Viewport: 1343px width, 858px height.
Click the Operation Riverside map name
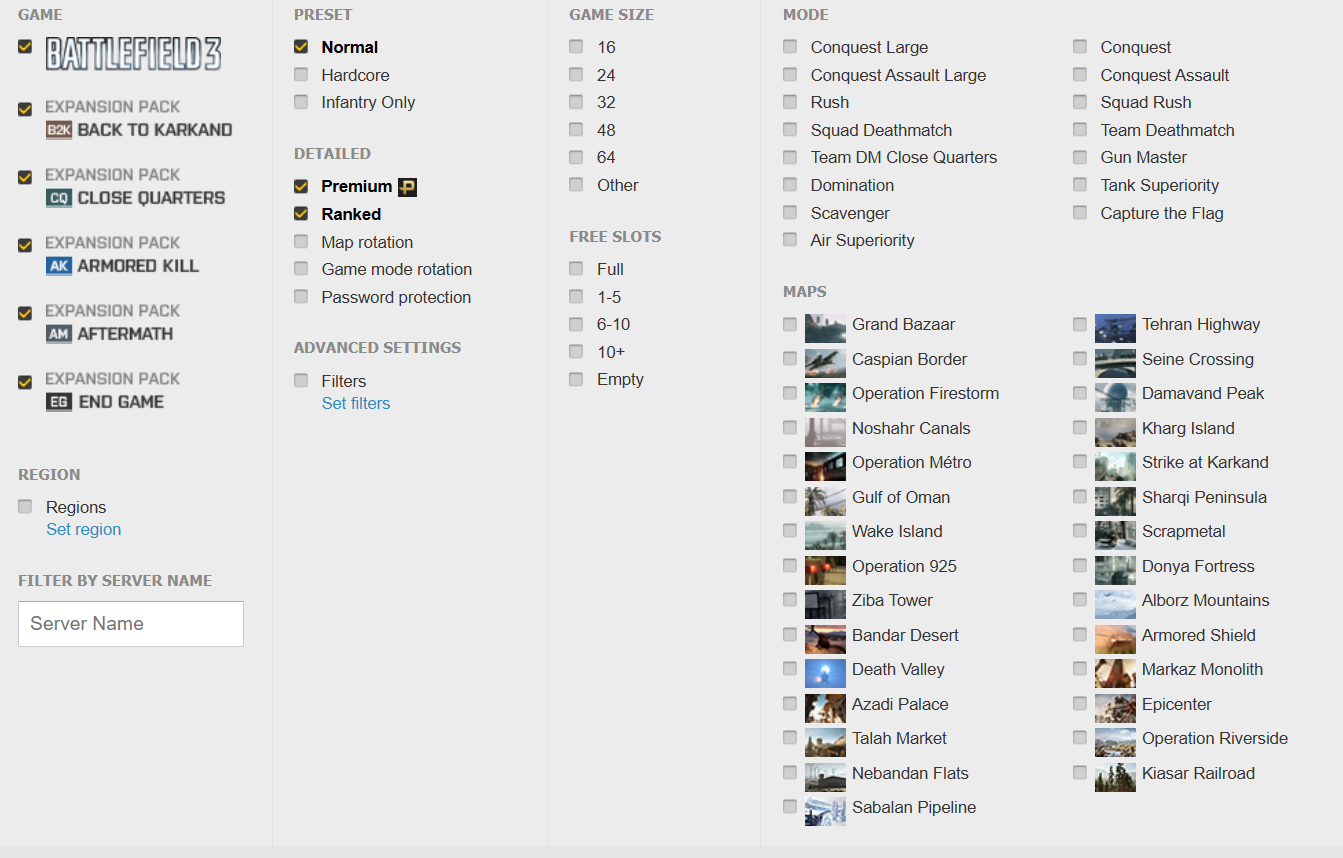[x=1215, y=739]
